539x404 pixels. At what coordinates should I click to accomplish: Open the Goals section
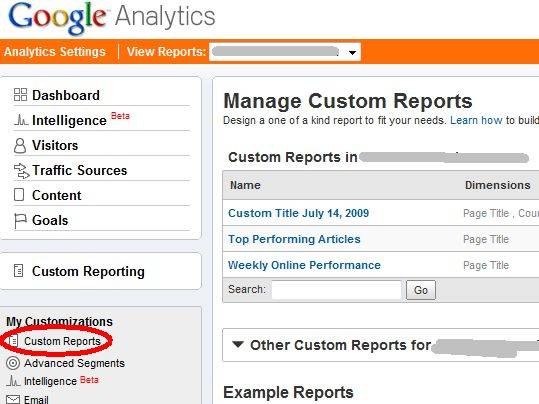[x=50, y=220]
